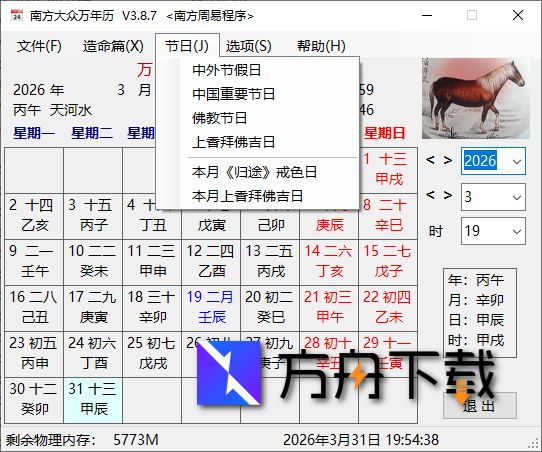Select highlighted day 31 十三 甲辰 cell

pyautogui.click(x=93, y=400)
